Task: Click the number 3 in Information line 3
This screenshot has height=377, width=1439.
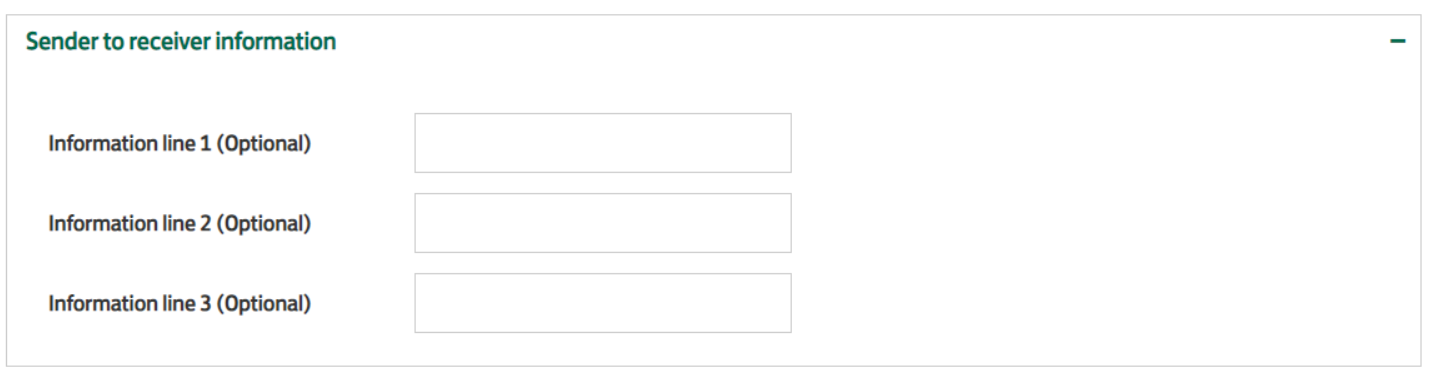Action: click(206, 304)
